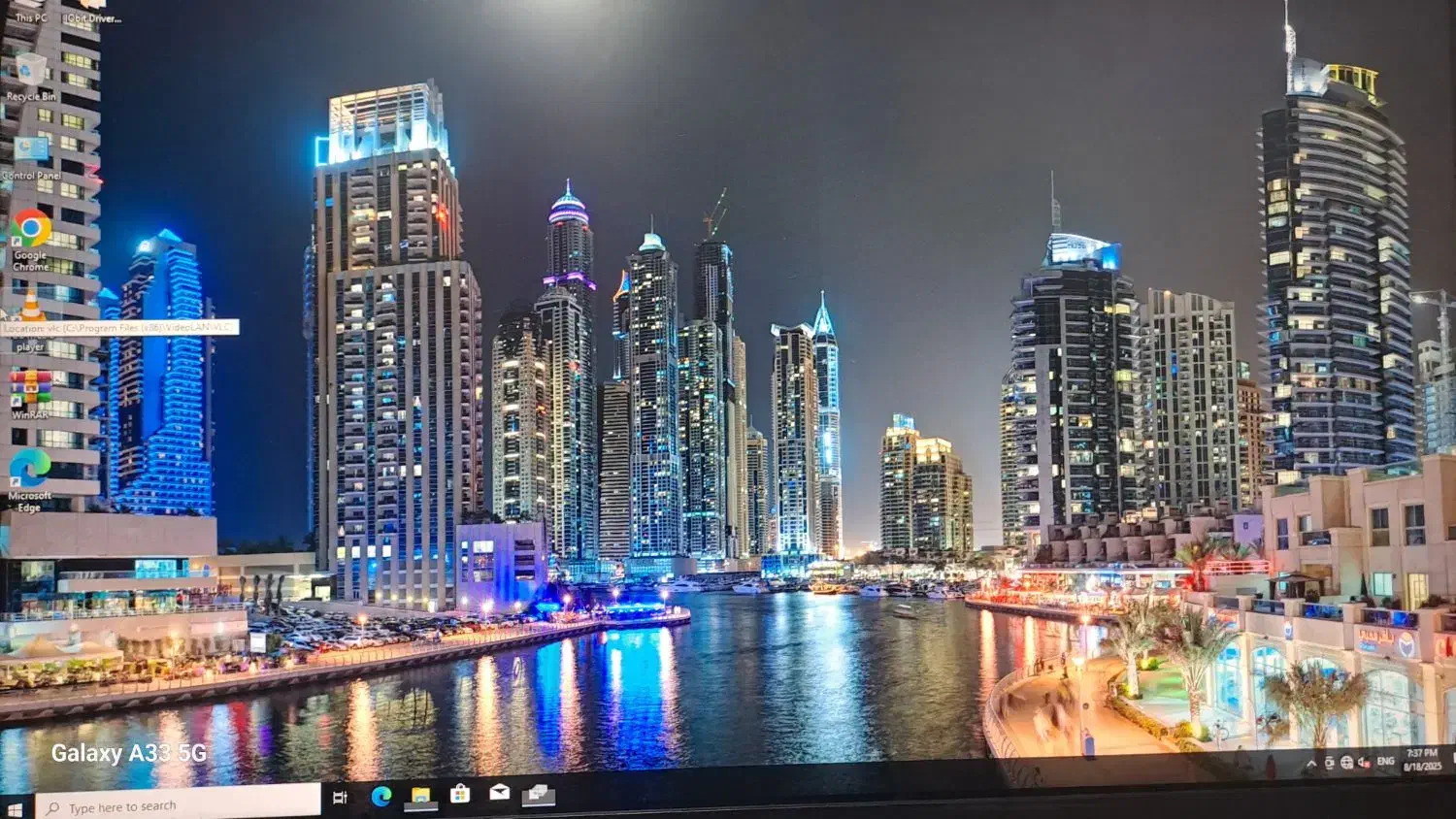Image resolution: width=1456 pixels, height=819 pixels.
Task: Open Task View from the taskbar
Action: [x=340, y=798]
